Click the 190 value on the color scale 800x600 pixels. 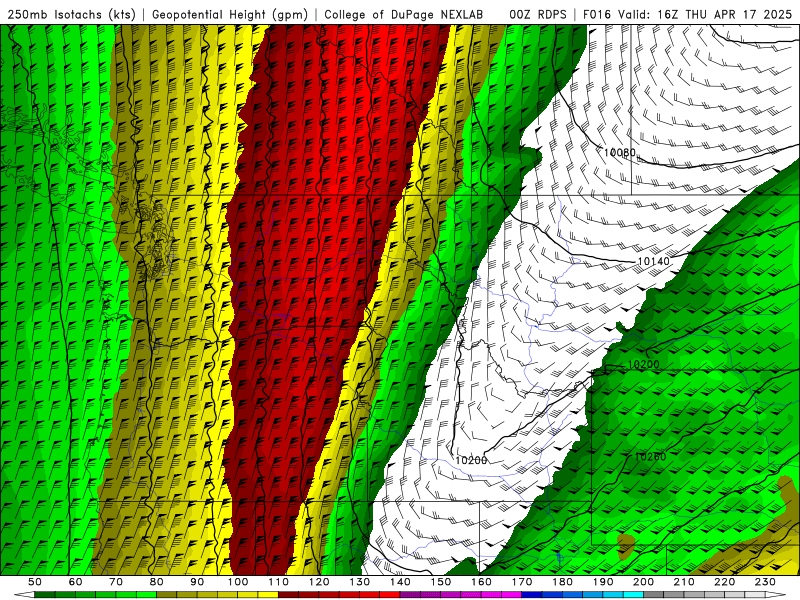tap(604, 582)
